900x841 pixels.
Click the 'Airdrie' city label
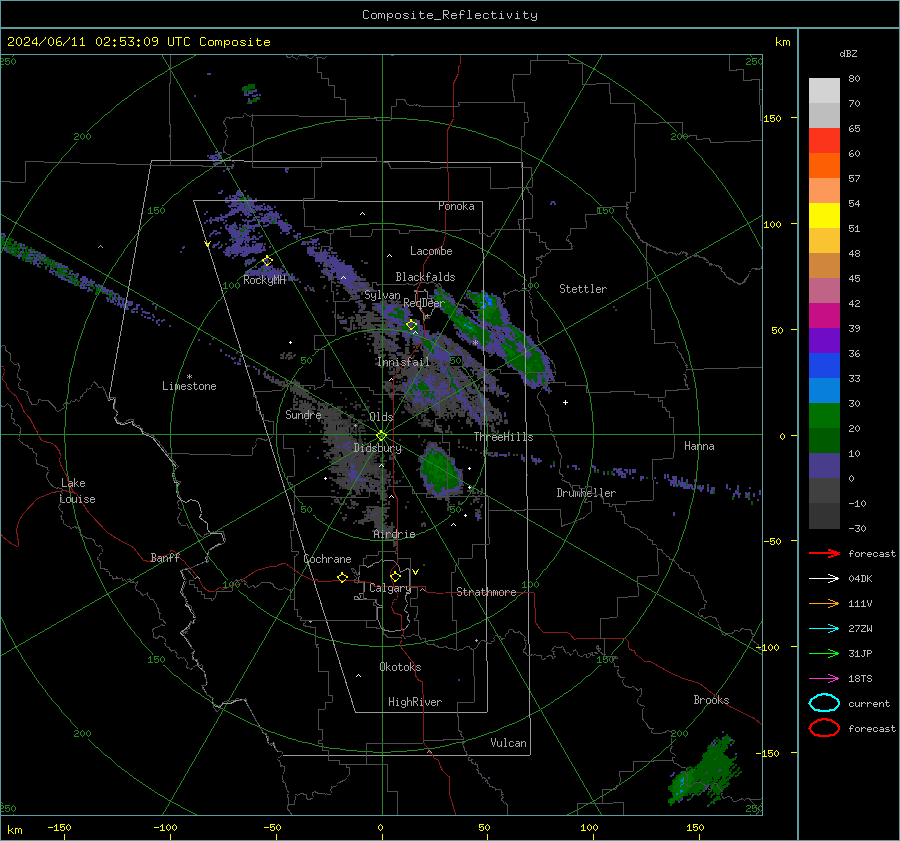pos(394,534)
